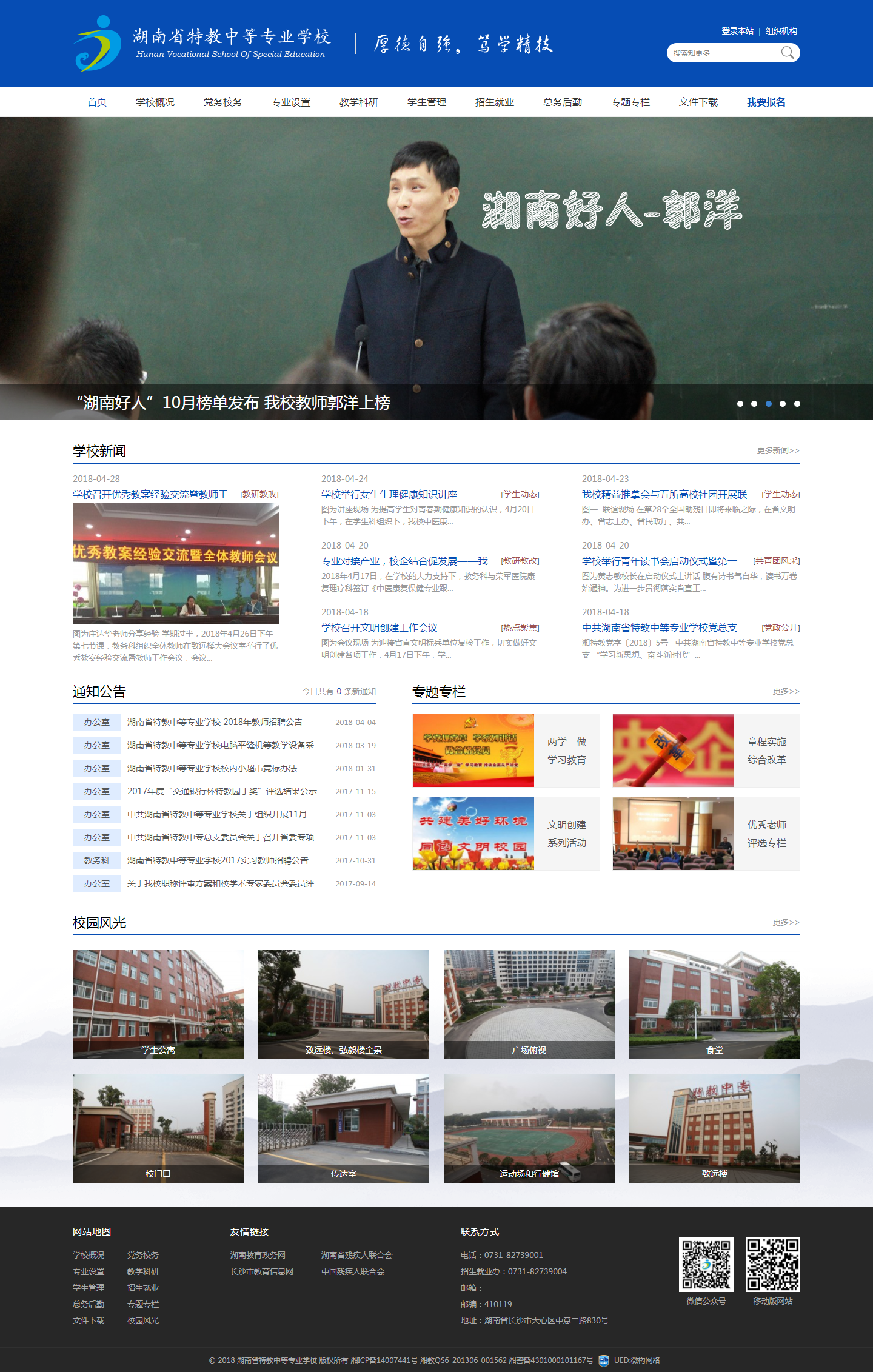
Task: Open the 2018年教师招聘公告 notice
Action: 215,722
